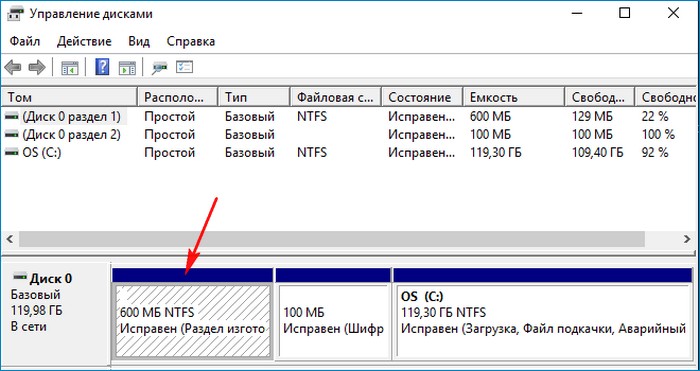Click drive icon of Диск 0 раздел 1
Screen dimensions: 700x371
(x=12, y=117)
